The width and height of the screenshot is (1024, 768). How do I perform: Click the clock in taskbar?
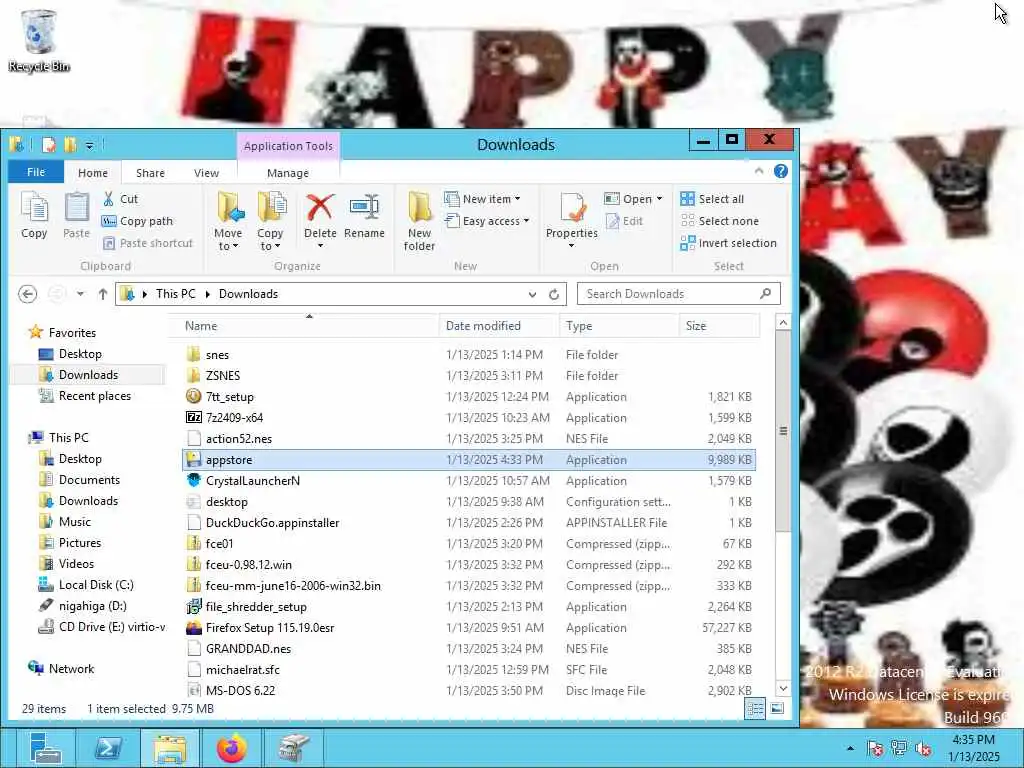[973, 748]
